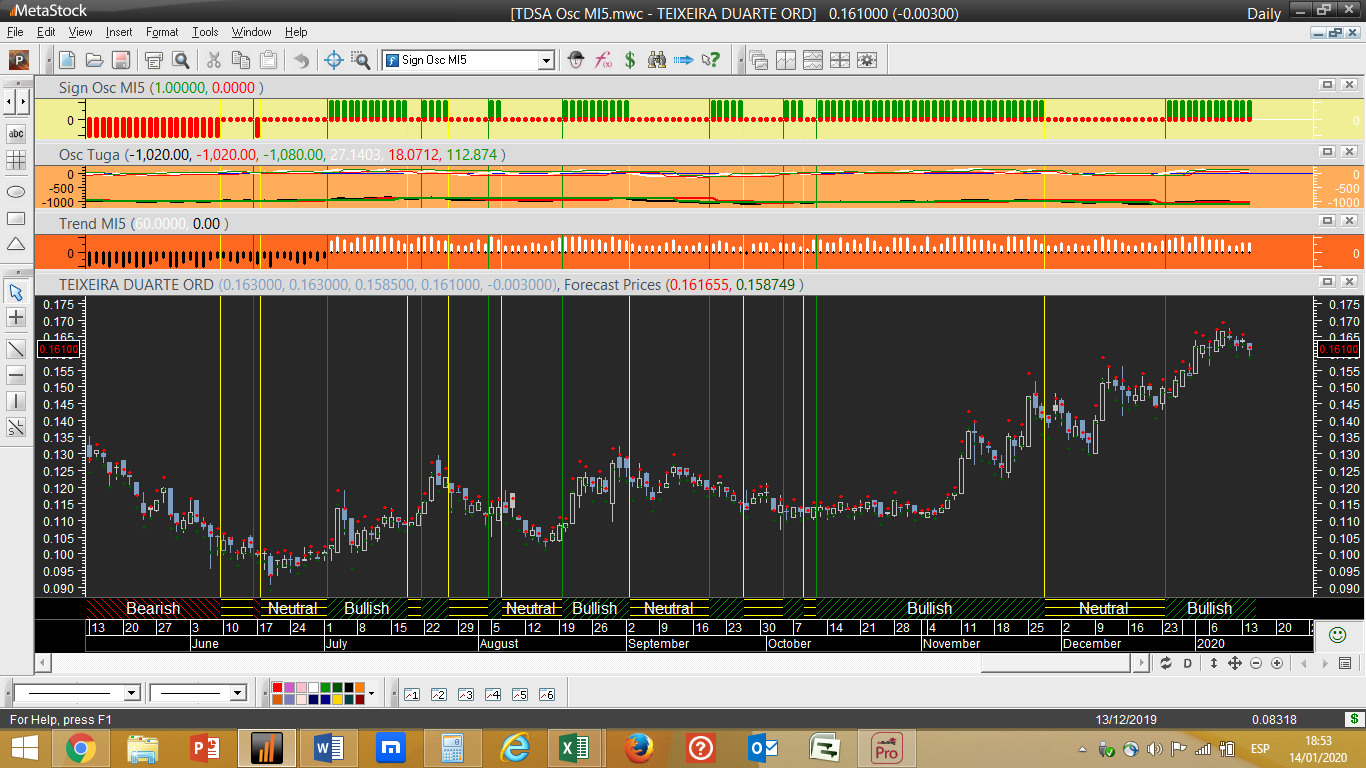Expand the Sign Osc MI5 indicator dropdown
The image size is (1366, 768).
pyautogui.click(x=546, y=61)
